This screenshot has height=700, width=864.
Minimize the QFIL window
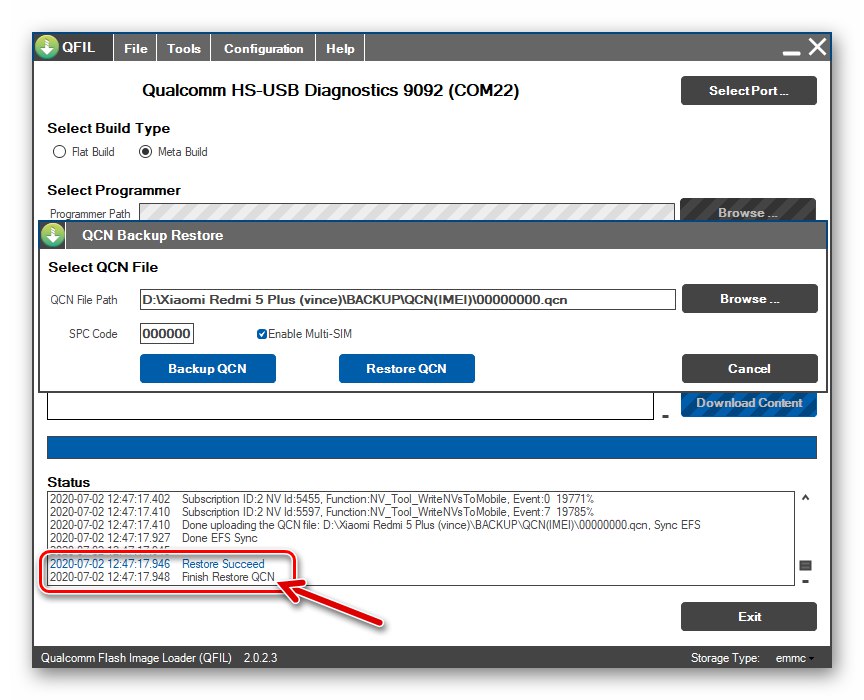coord(791,52)
